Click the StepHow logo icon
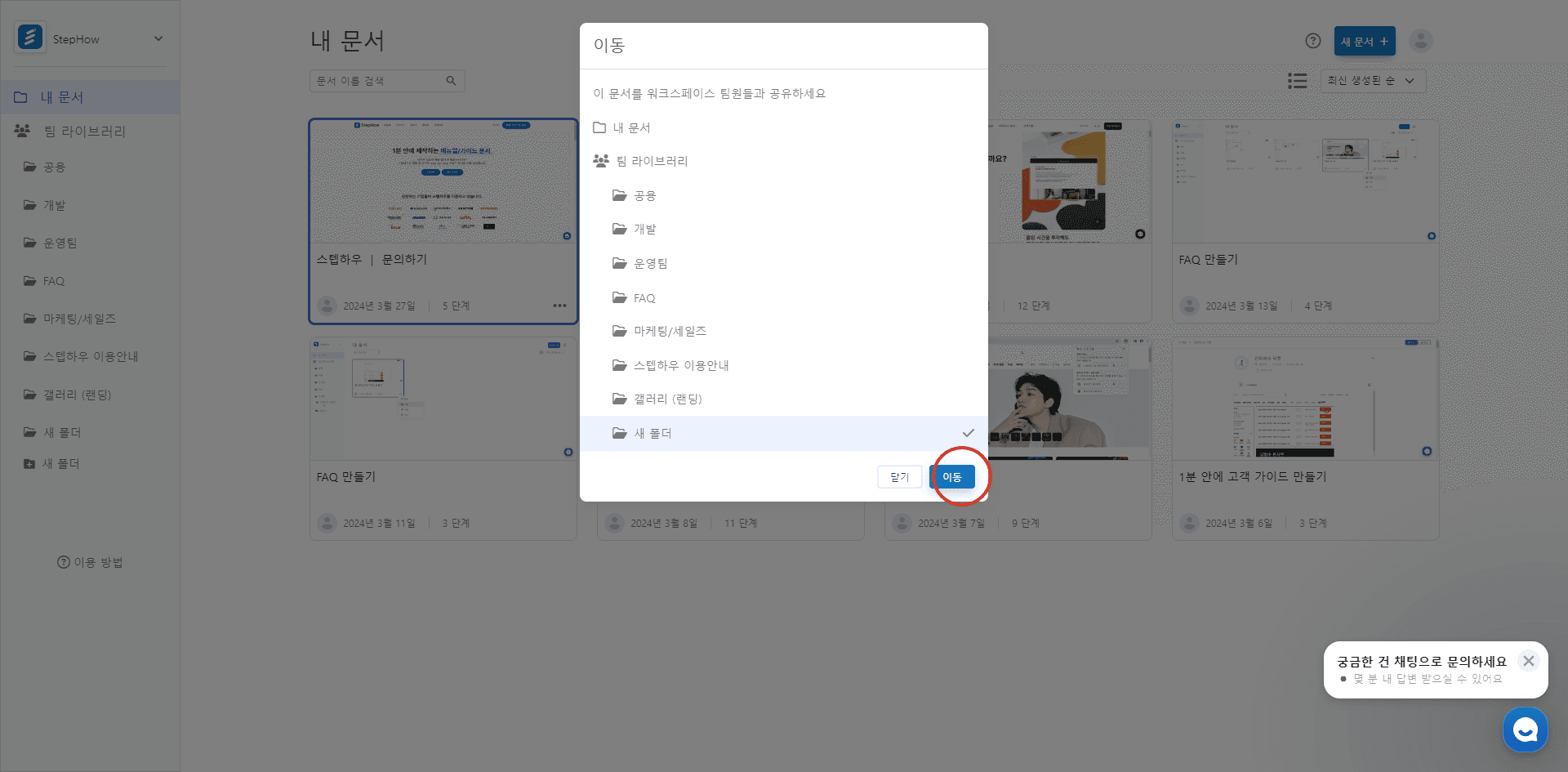Screen dimensions: 1568x772 30,38
